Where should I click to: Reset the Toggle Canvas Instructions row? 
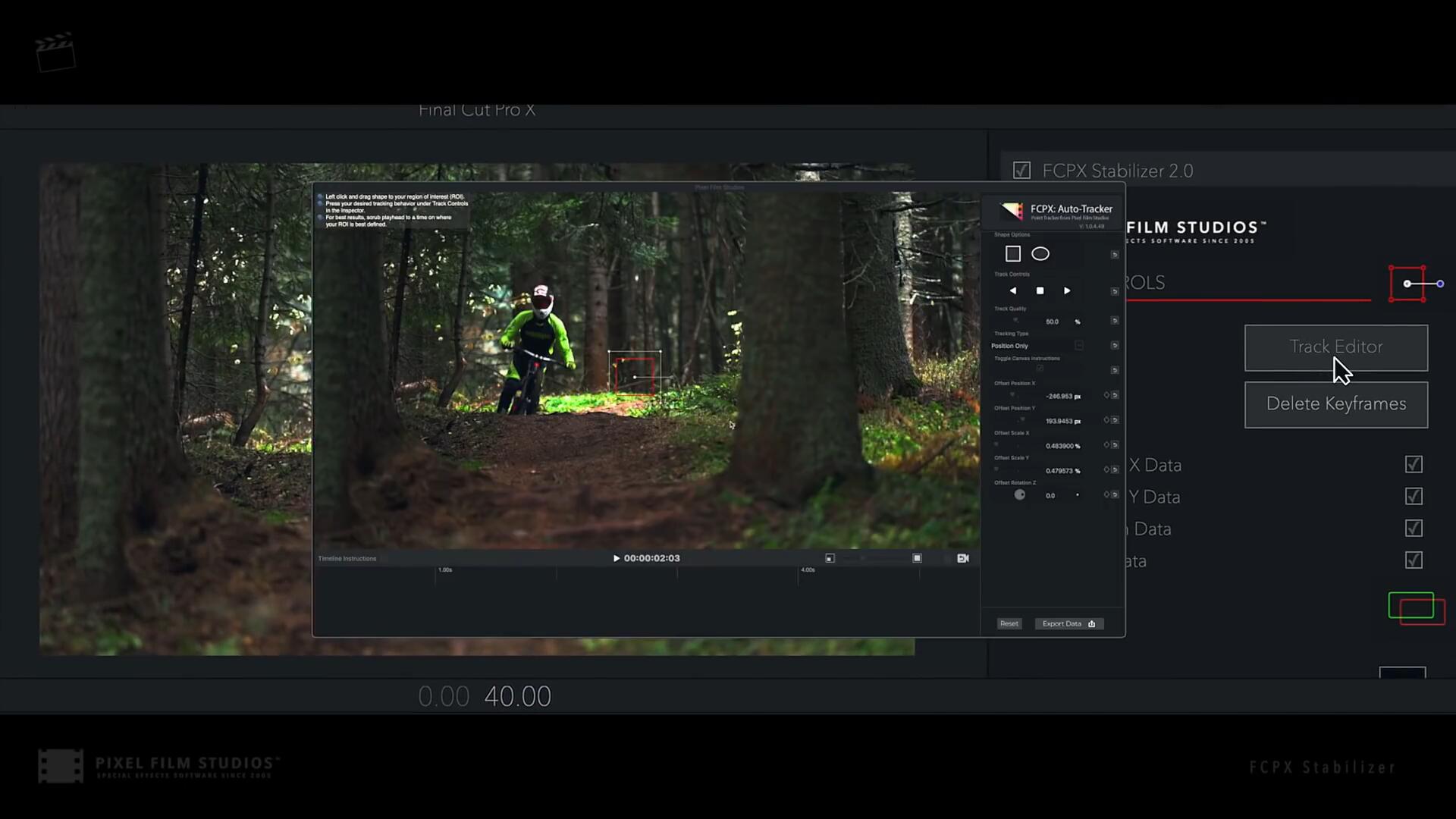click(x=1115, y=370)
